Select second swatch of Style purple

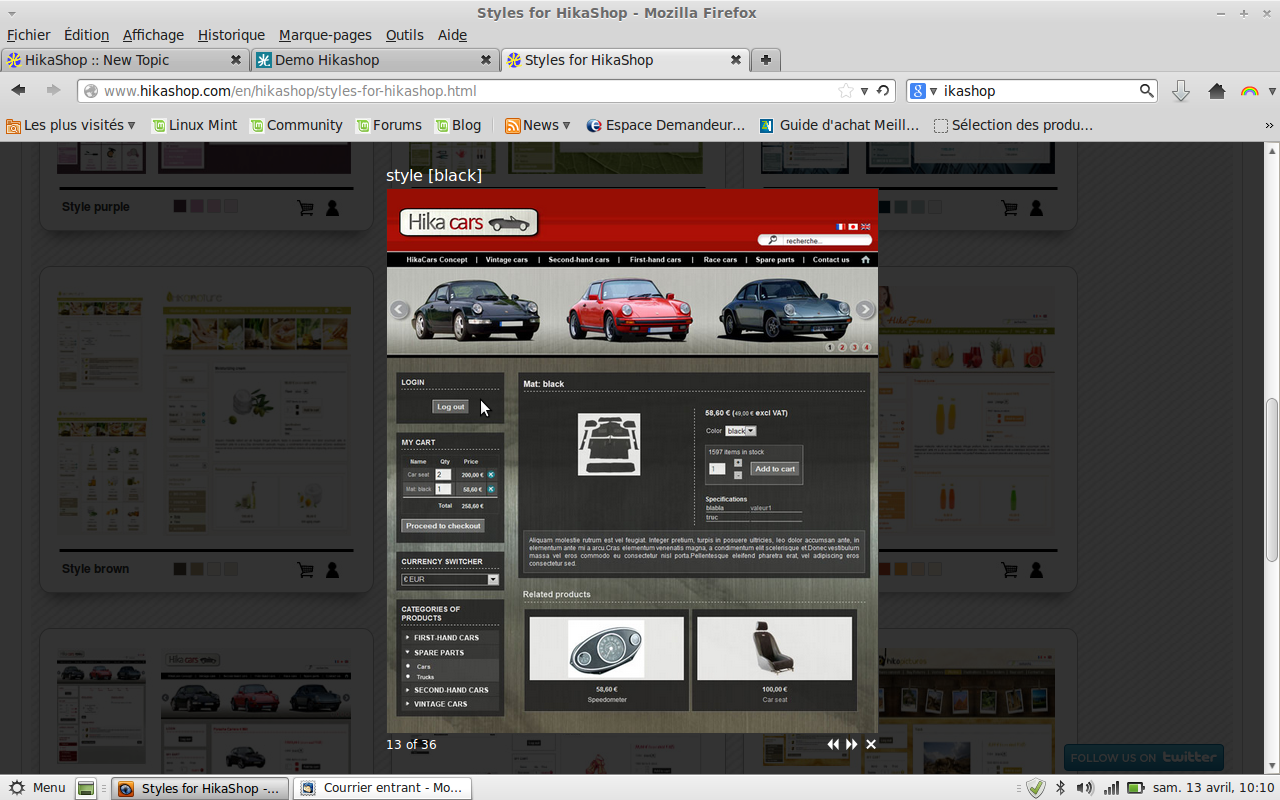(197, 206)
